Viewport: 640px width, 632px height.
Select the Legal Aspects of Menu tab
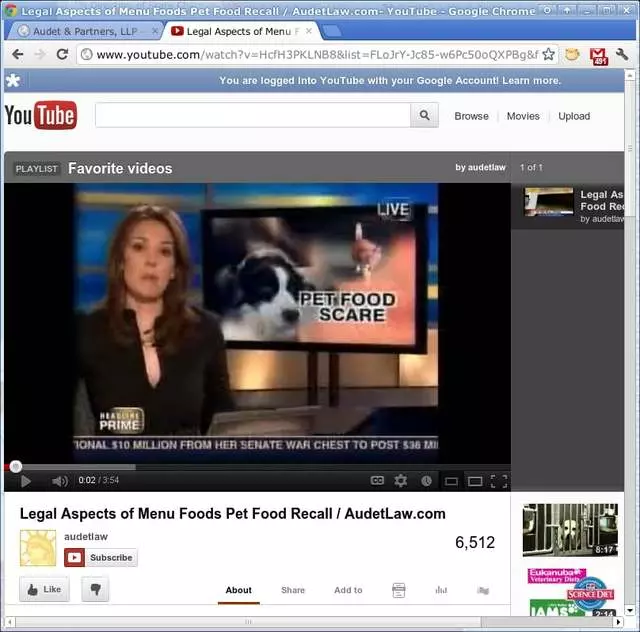241,31
